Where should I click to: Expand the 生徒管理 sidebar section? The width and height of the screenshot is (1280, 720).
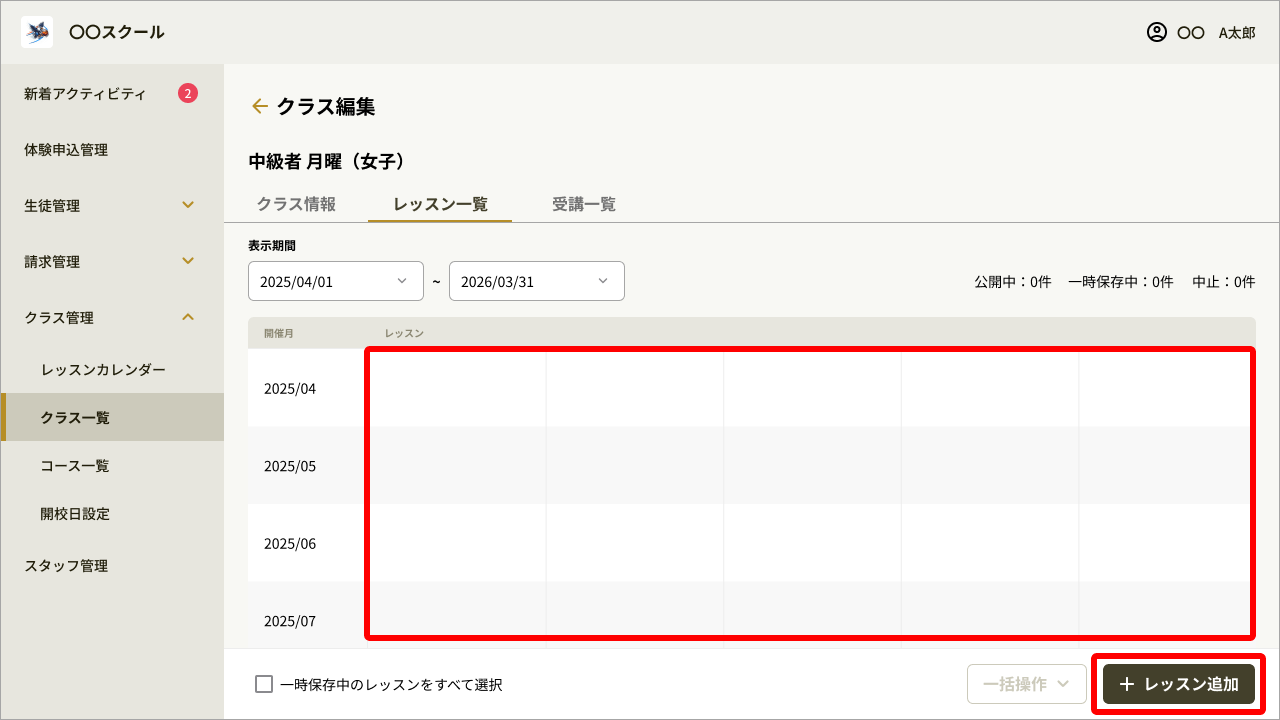pos(188,206)
